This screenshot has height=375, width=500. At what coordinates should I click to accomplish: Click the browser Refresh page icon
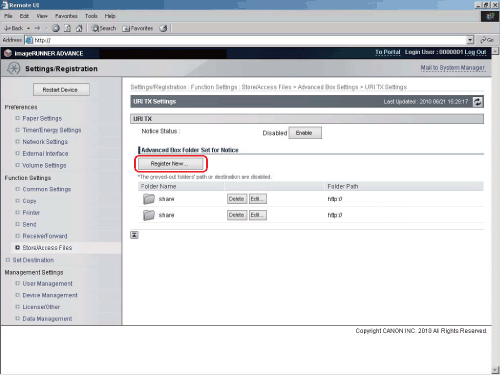point(67,28)
